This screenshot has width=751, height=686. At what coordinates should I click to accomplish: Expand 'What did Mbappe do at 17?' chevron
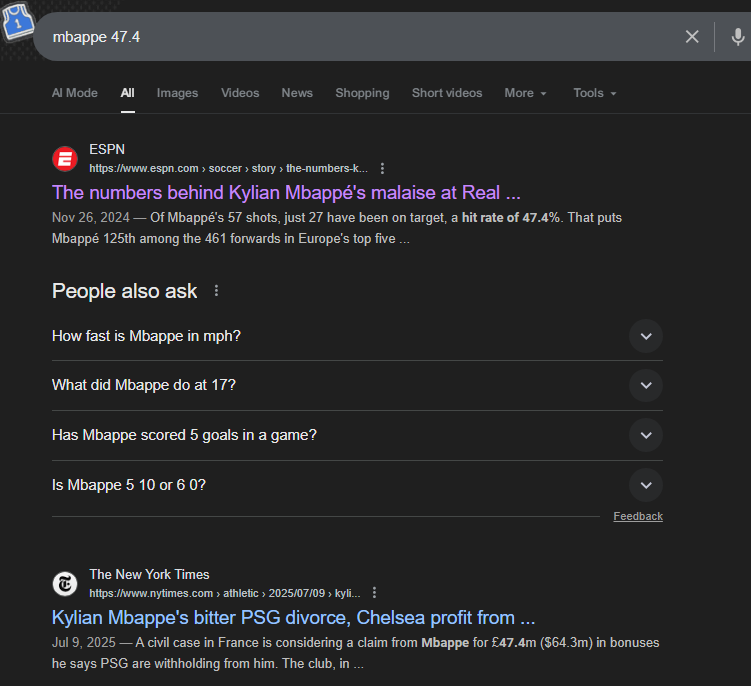pyautogui.click(x=646, y=385)
